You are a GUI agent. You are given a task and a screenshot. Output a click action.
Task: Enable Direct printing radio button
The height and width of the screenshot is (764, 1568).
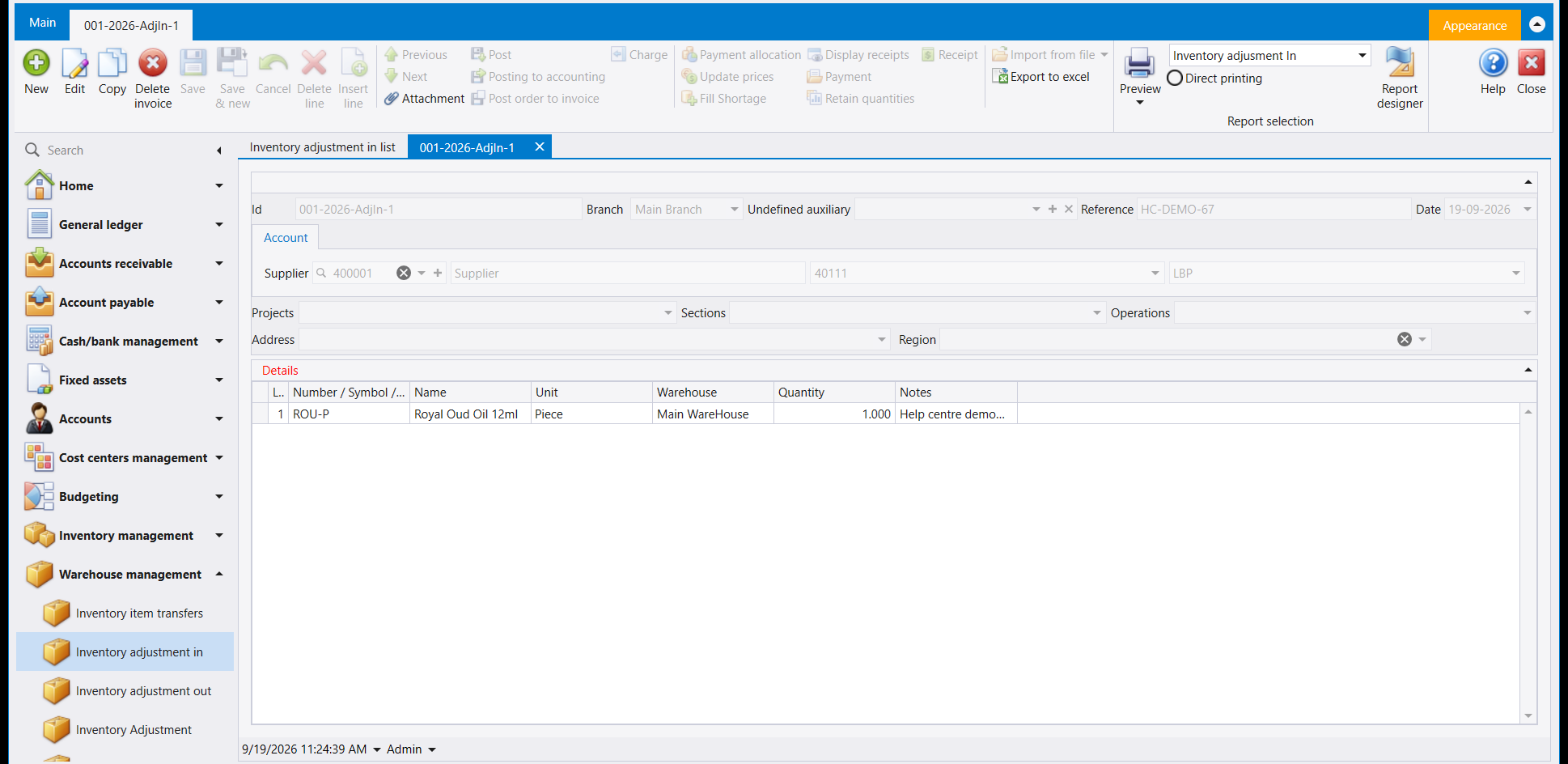pos(1175,78)
